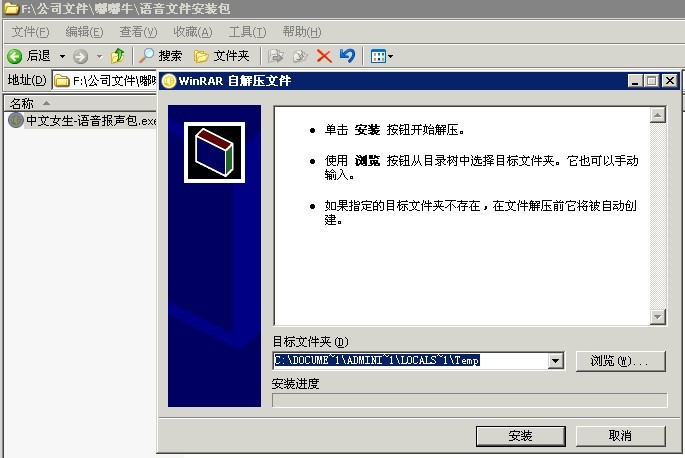This screenshot has width=685, height=458.
Task: Open the Back button history dropdown arrow
Action: click(x=62, y=56)
